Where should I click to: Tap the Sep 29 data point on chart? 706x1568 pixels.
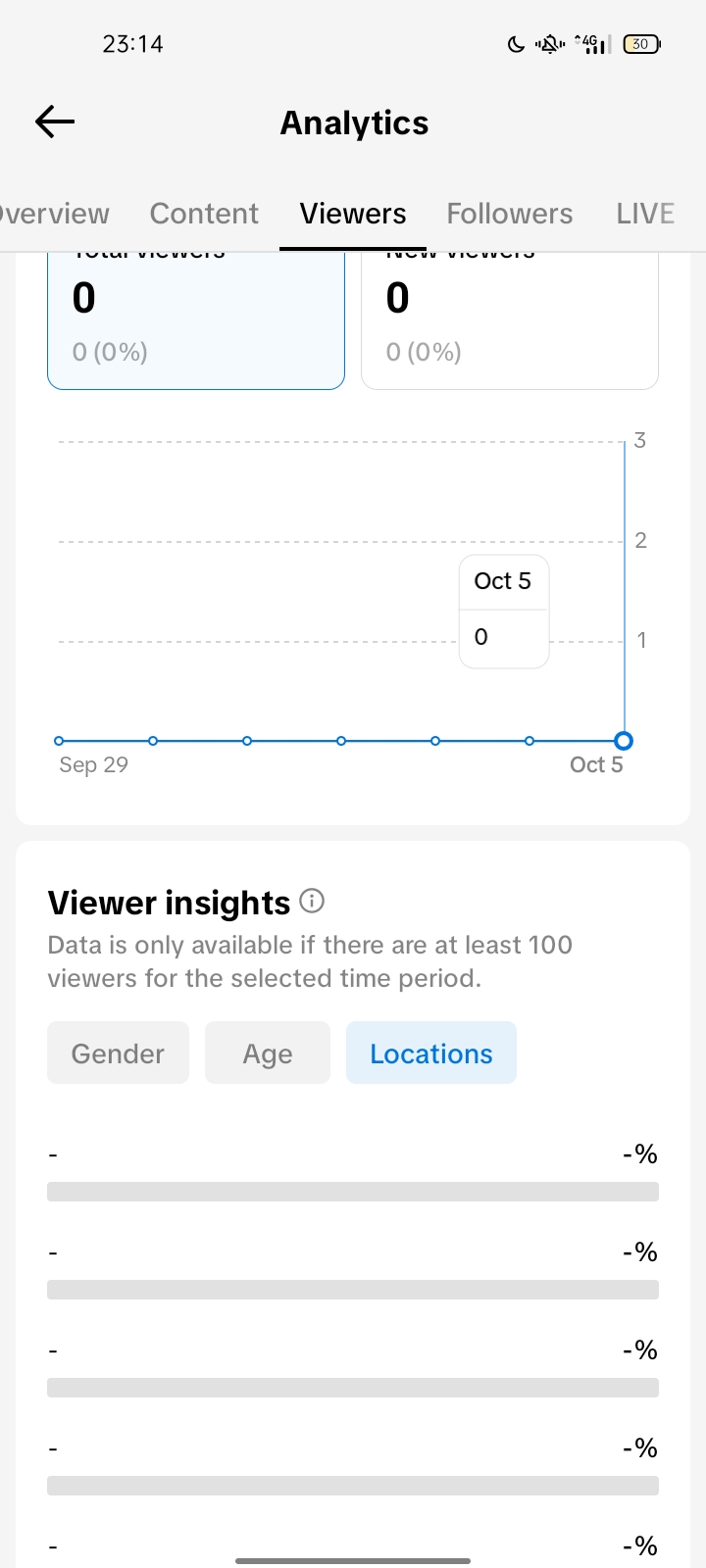tap(59, 741)
